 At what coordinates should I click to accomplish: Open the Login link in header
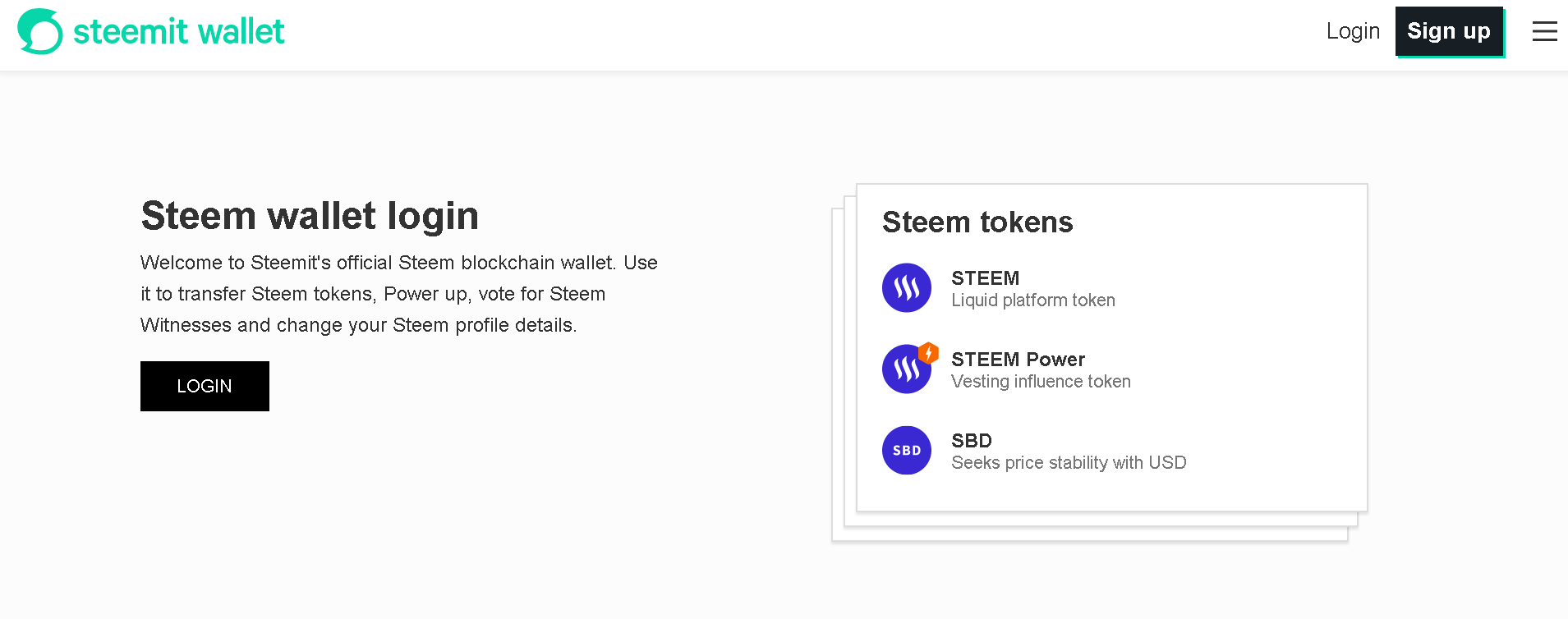click(x=1353, y=31)
